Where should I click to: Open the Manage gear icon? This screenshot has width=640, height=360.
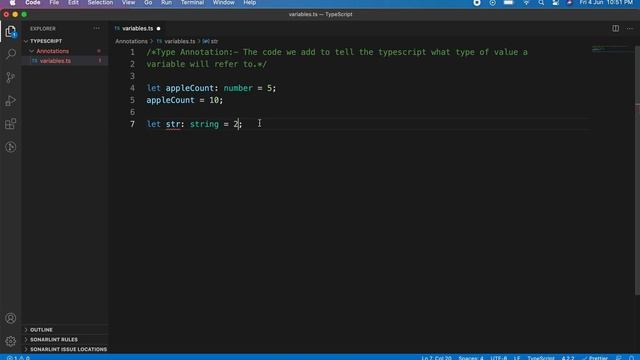click(x=11, y=341)
